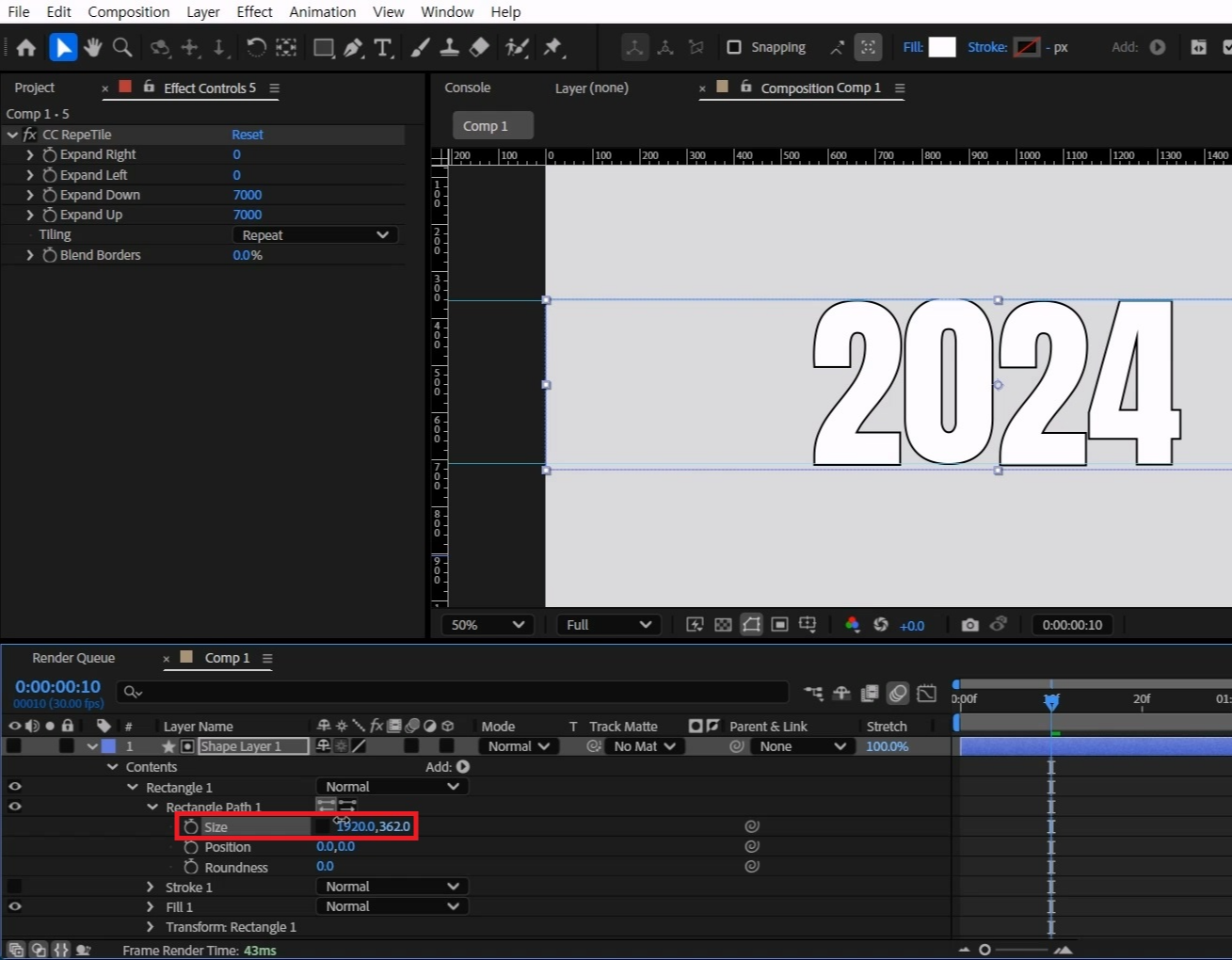Open the Composition menu
Image resolution: width=1232 pixels, height=960 pixels.
[129, 12]
